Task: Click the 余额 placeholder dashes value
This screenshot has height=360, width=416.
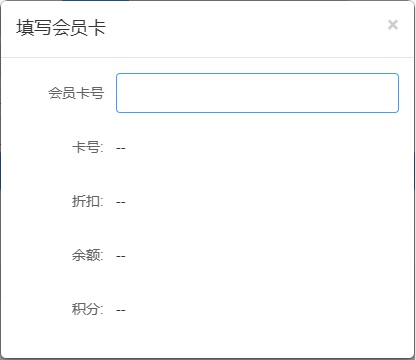Action: (121, 256)
